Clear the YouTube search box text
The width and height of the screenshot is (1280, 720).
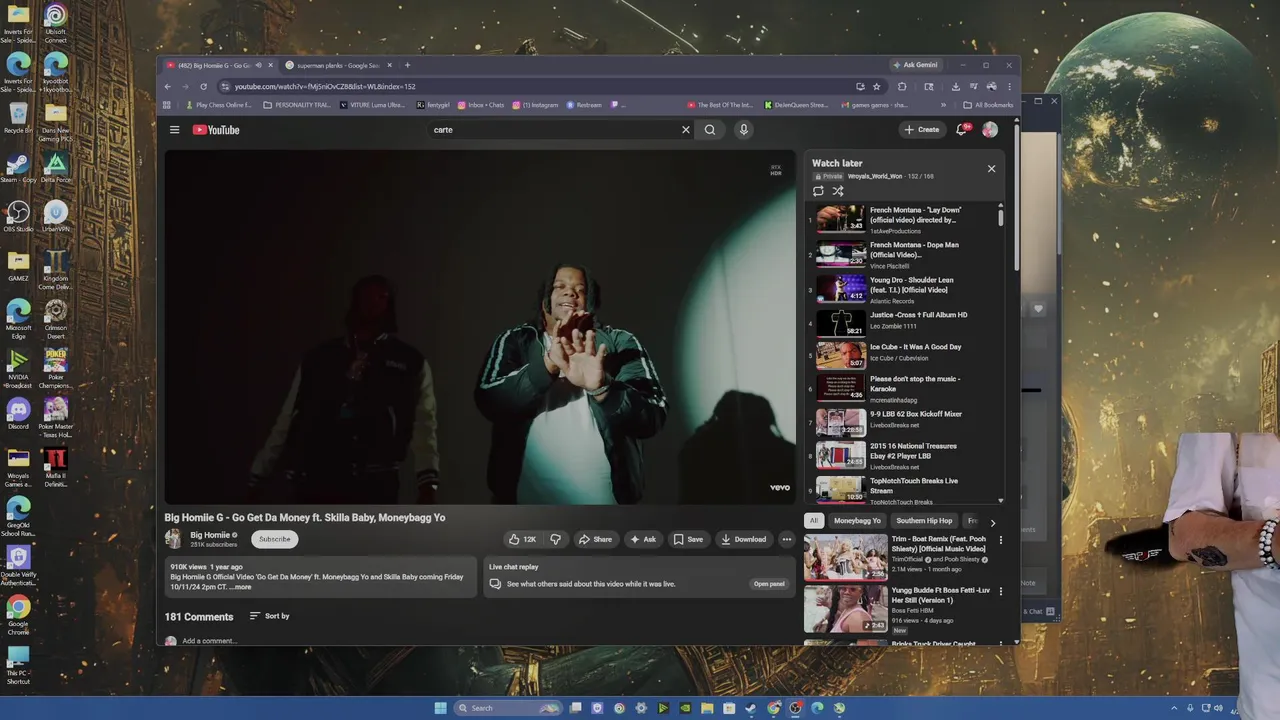tap(686, 130)
